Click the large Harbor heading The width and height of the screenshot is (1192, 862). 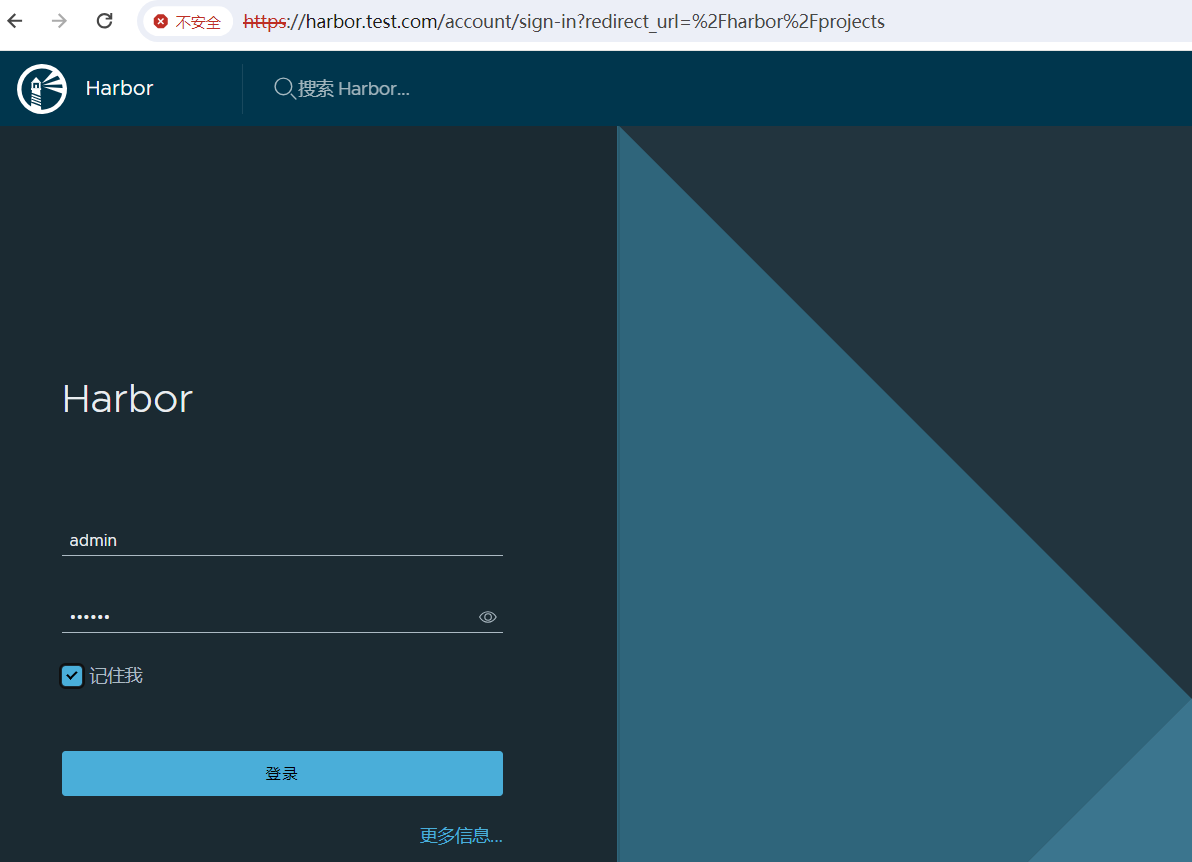(x=128, y=398)
